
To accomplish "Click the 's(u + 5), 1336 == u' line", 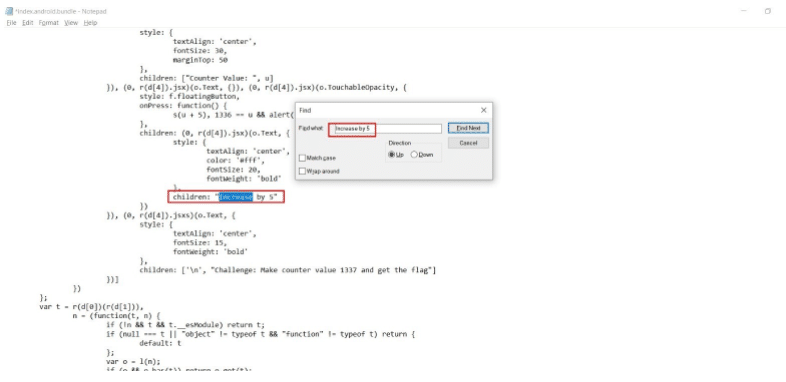I will (x=234, y=115).
